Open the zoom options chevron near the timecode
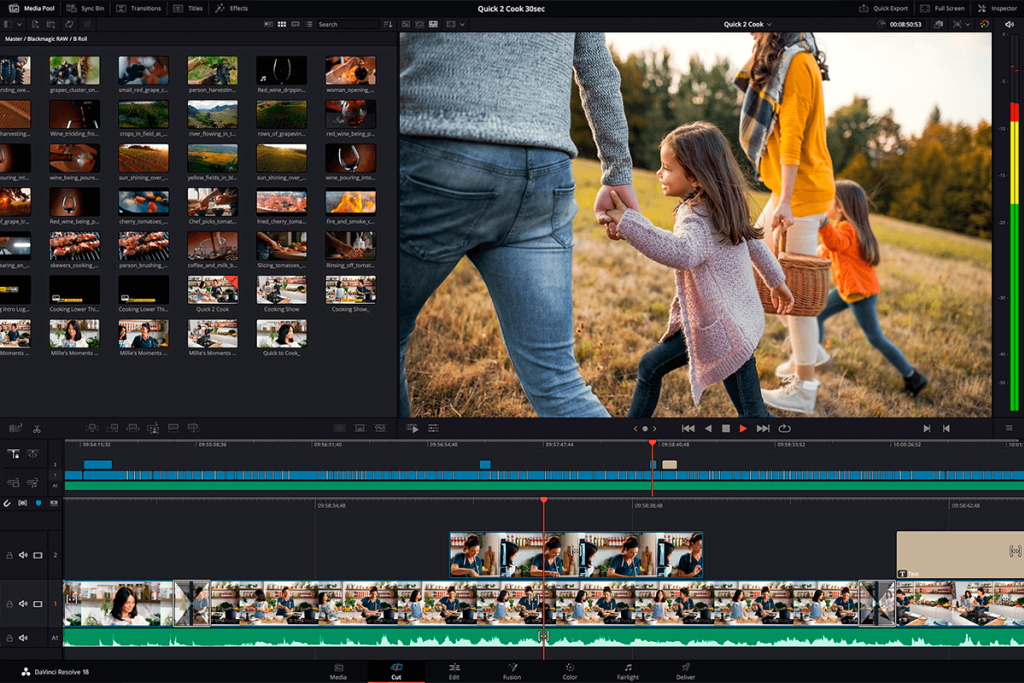 [x=967, y=24]
